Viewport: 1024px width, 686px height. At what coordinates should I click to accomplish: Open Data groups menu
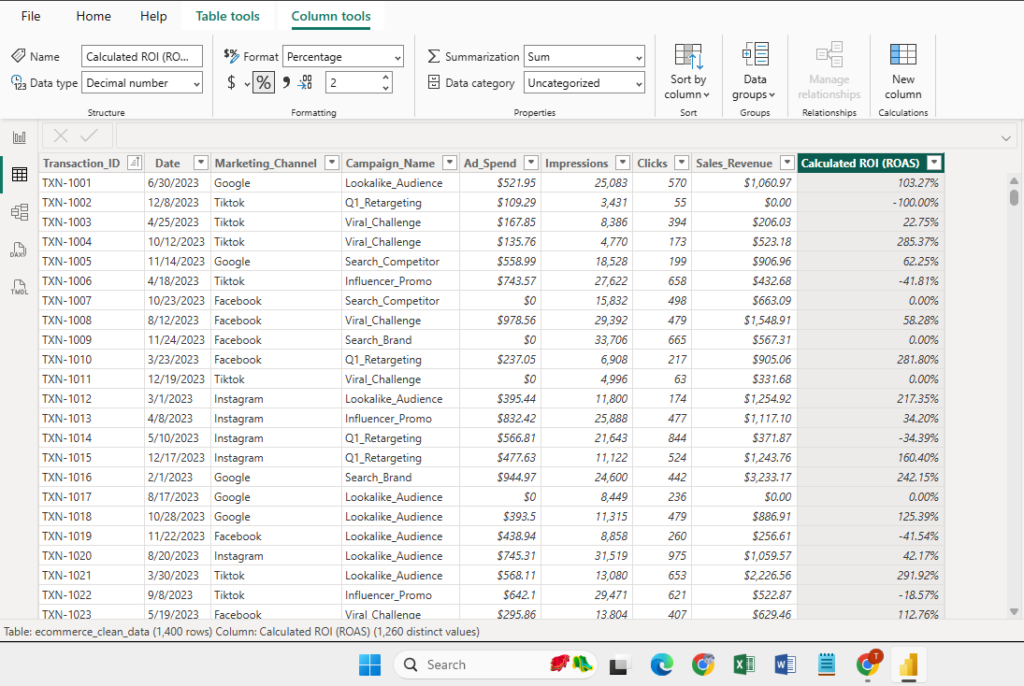[x=754, y=72]
